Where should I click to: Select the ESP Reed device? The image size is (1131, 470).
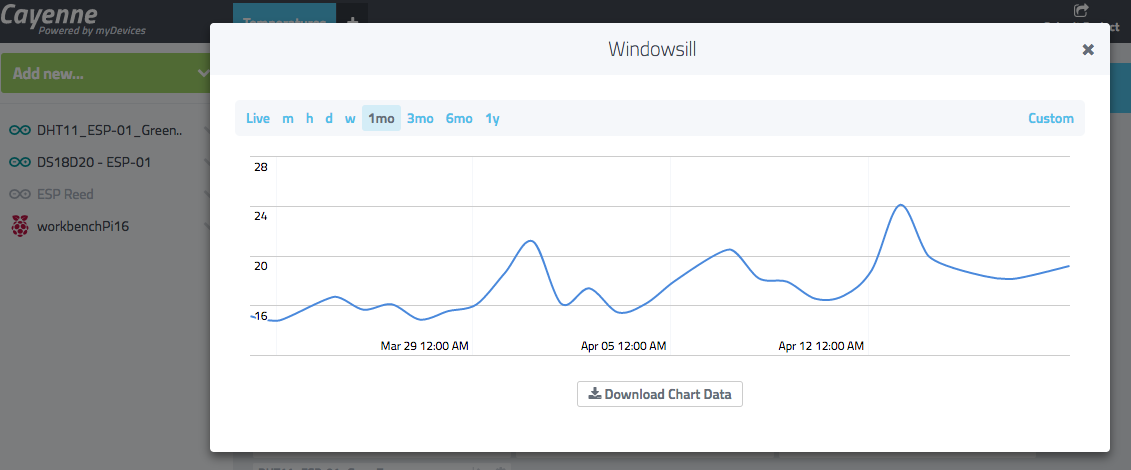point(65,194)
